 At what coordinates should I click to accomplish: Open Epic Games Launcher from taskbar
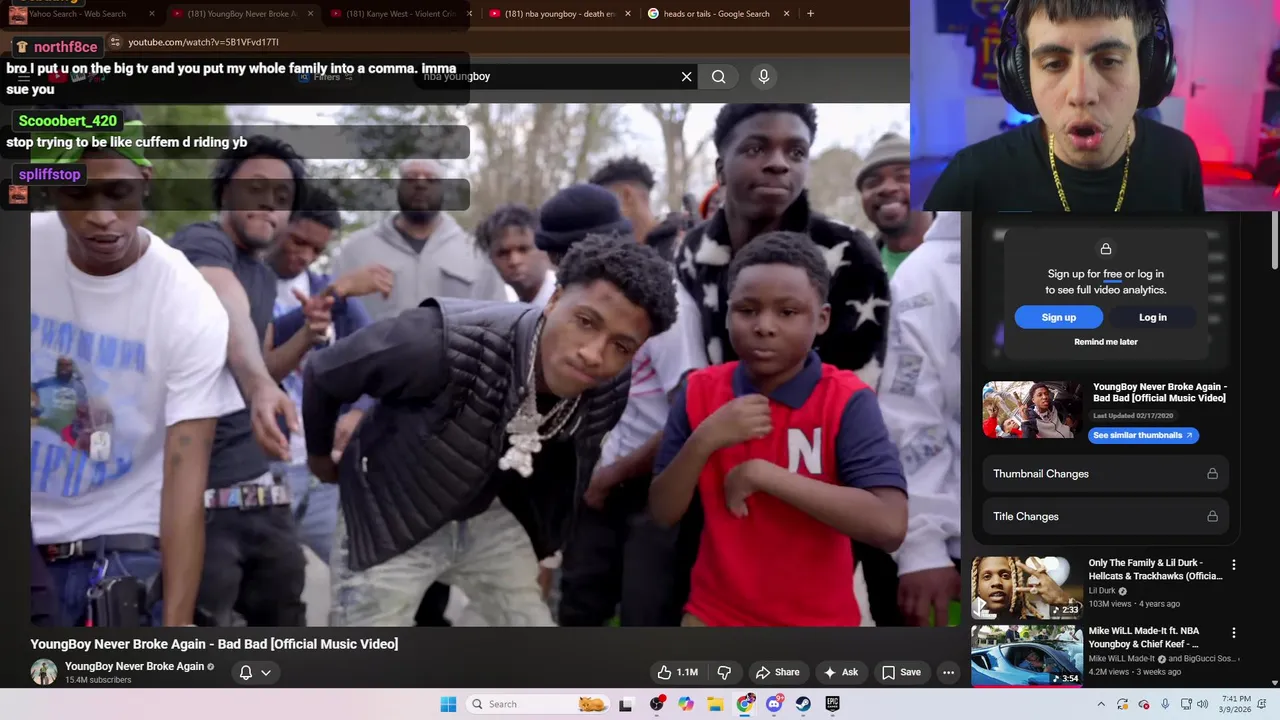click(x=832, y=704)
